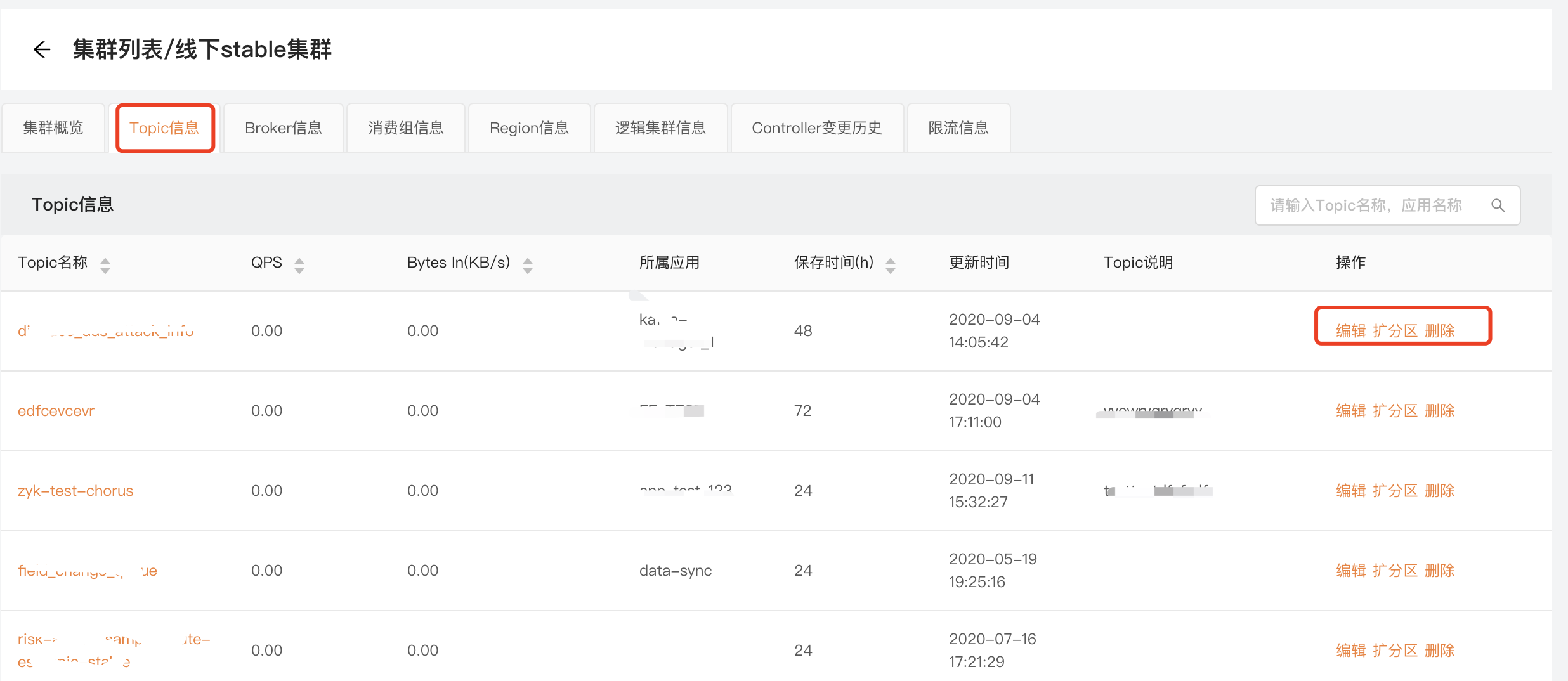Screen dimensions: 1568x681
Task: Focus the Topic name search input
Action: pos(1370,205)
